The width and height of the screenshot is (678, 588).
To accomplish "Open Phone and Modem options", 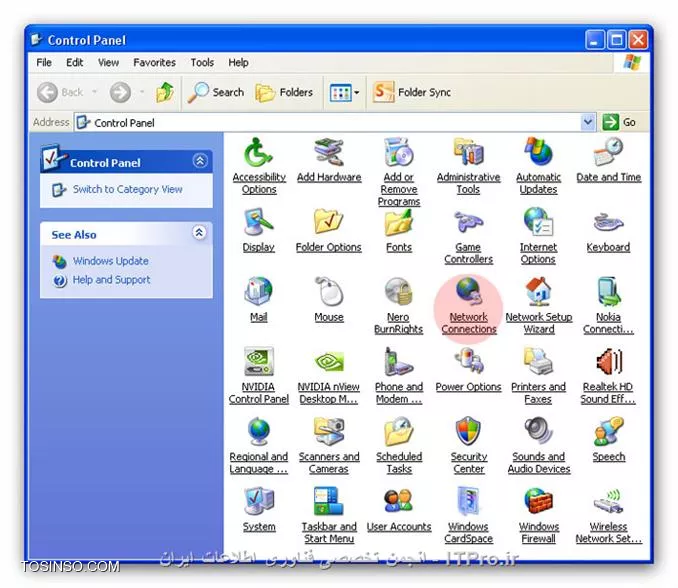I will click(x=399, y=376).
